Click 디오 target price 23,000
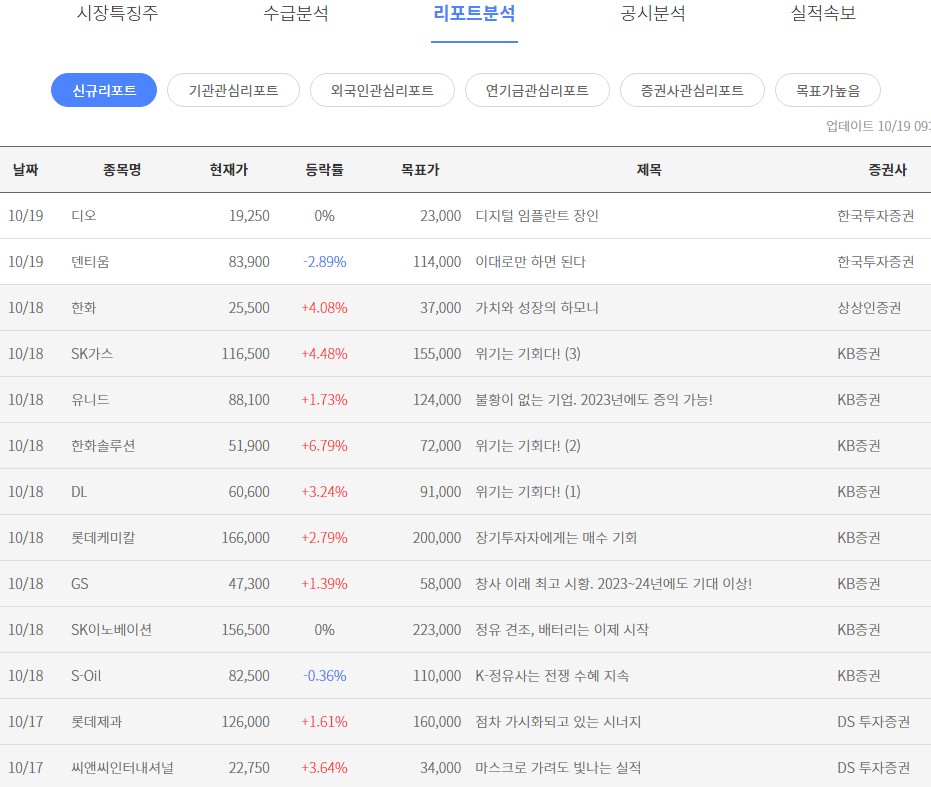Viewport: 931px width, 787px height. point(441,216)
